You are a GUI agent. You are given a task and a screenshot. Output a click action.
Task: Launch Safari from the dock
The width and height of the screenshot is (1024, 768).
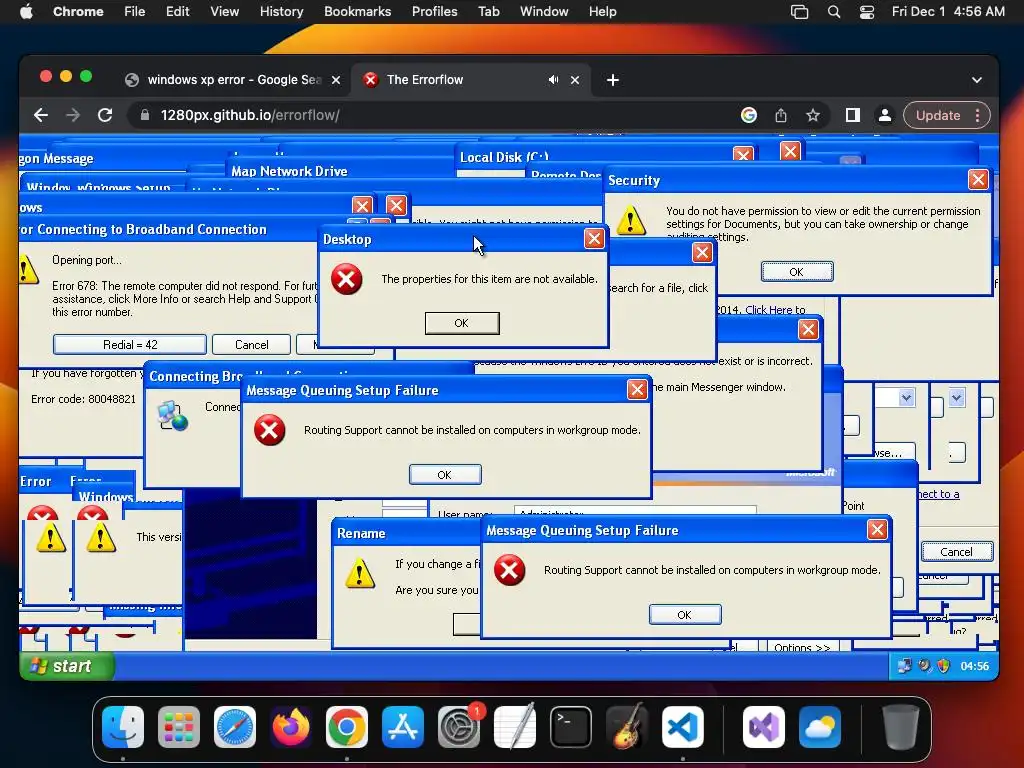[x=235, y=727]
